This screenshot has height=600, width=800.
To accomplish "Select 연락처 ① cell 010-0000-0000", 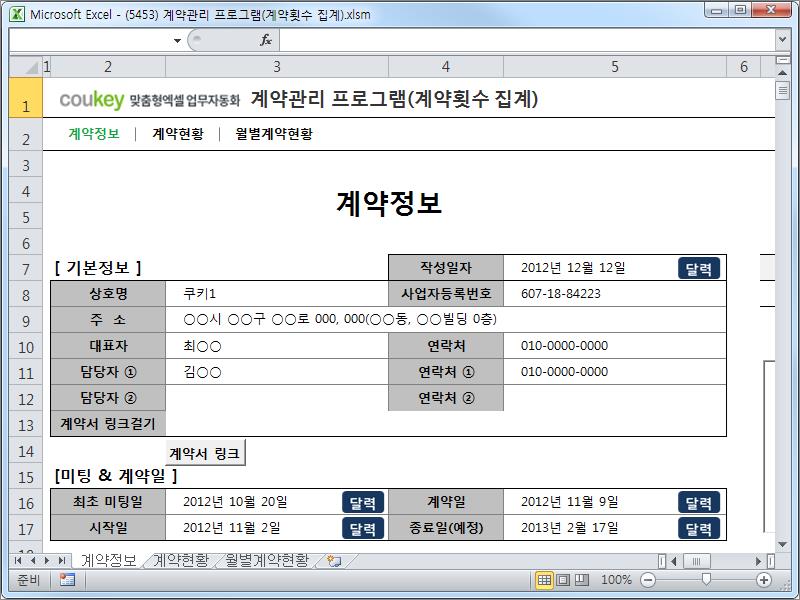I will pyautogui.click(x=614, y=372).
